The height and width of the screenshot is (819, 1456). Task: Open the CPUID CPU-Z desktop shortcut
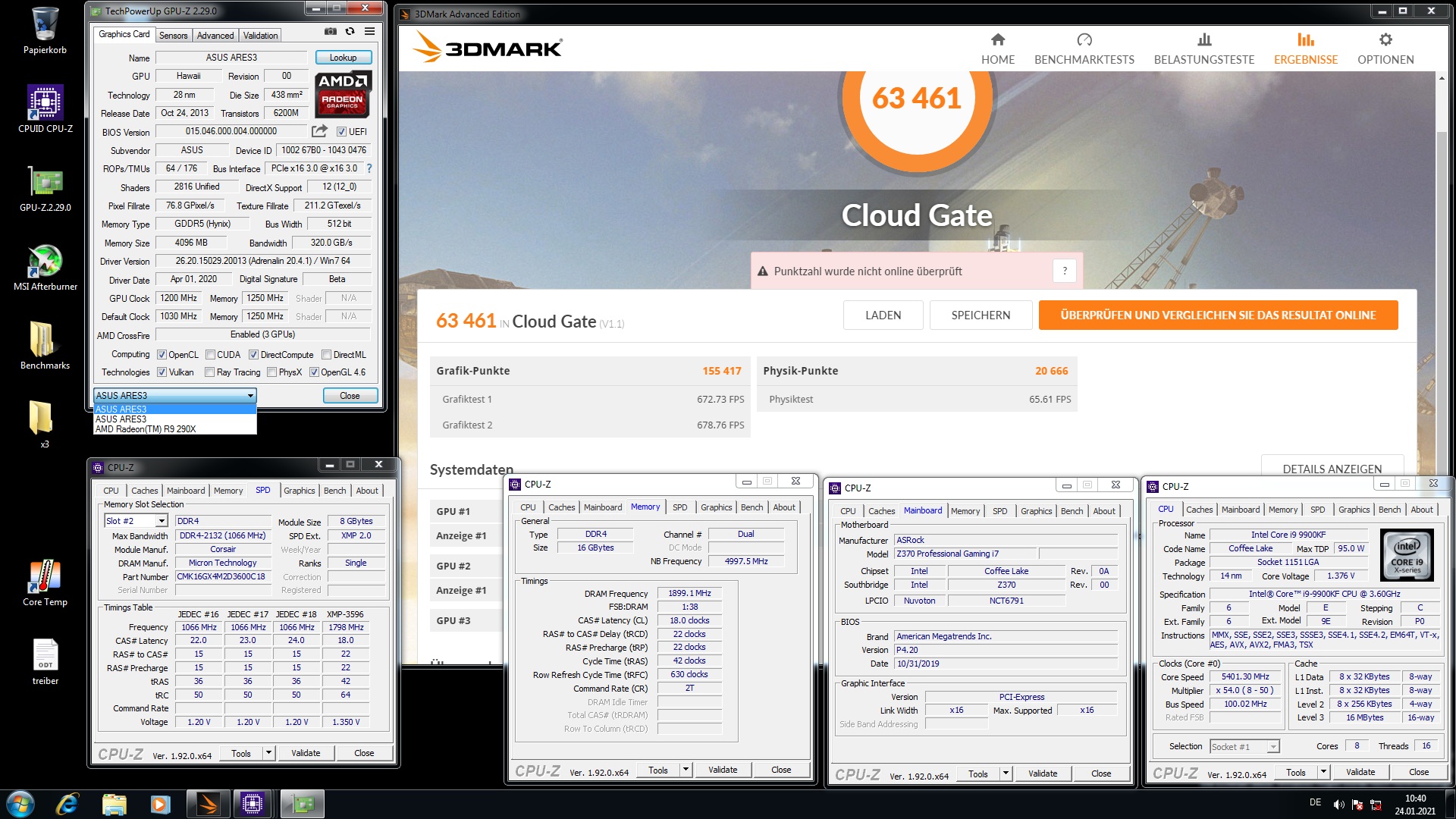[45, 109]
